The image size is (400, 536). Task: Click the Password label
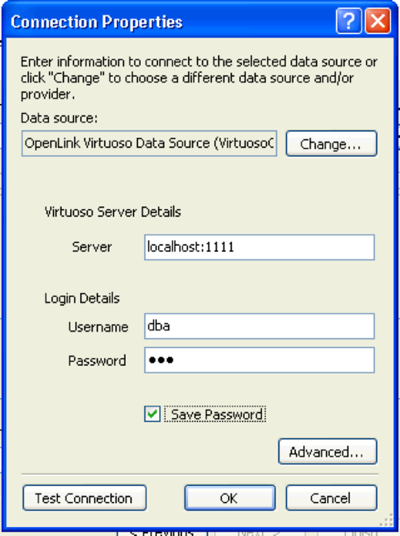(97, 361)
